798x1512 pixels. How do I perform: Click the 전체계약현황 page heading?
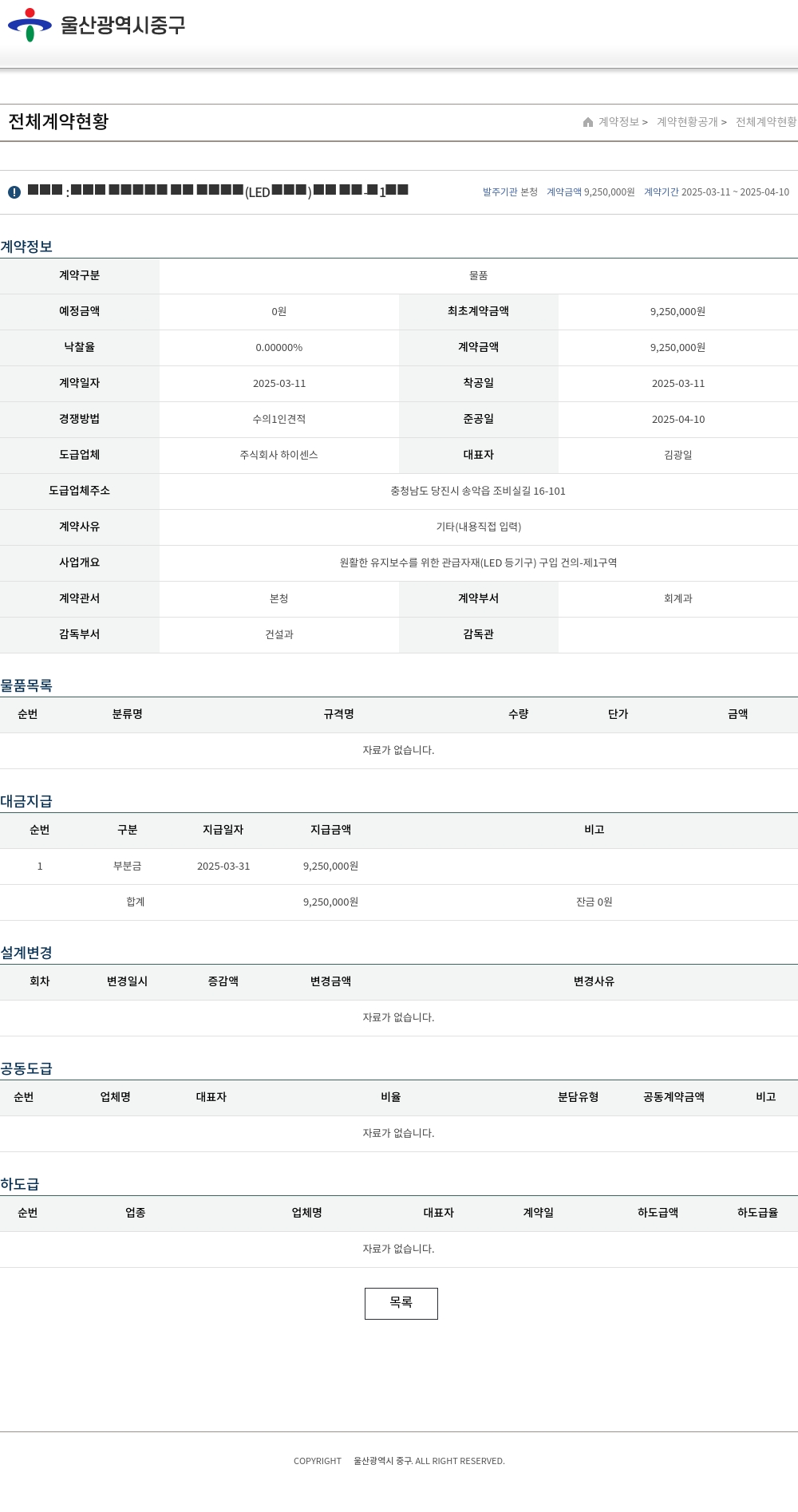click(58, 121)
